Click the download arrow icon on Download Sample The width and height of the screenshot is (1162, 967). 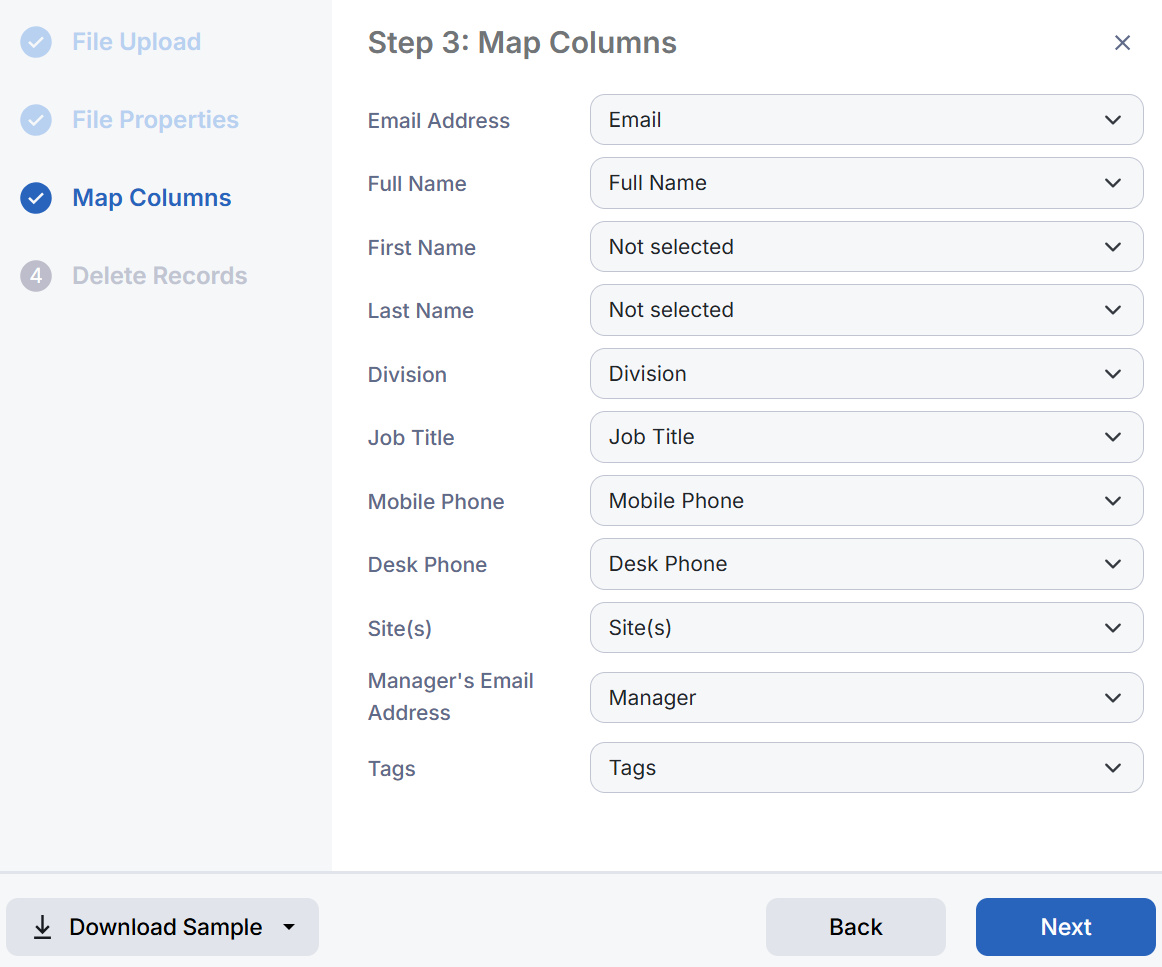41,927
